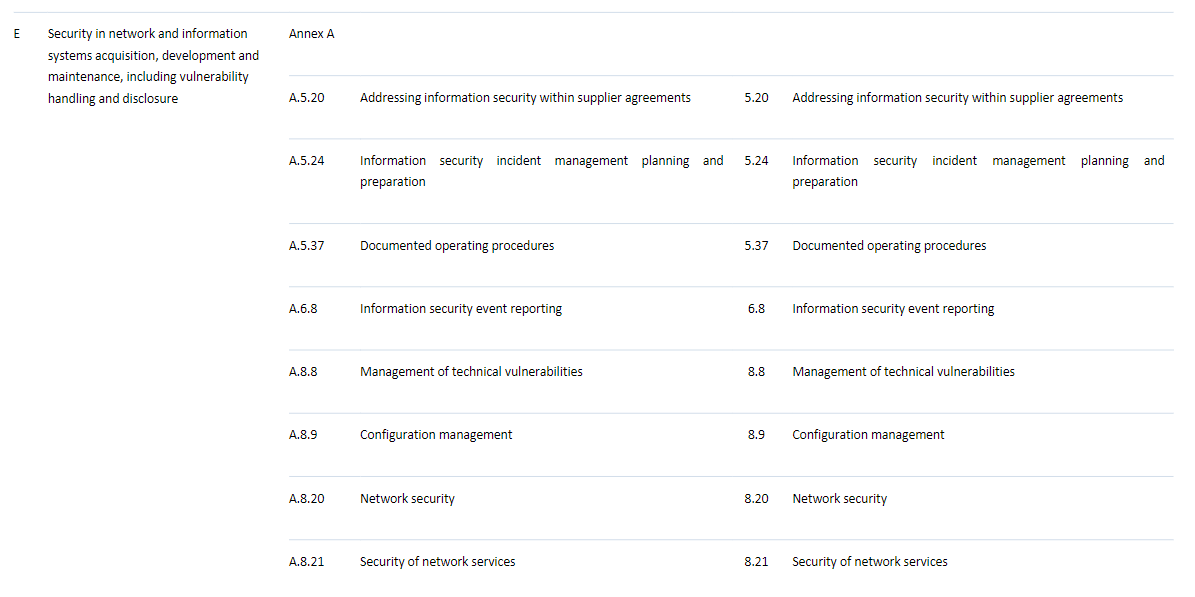The height and width of the screenshot is (597, 1195).
Task: Select control number A.6.8
Action: pos(303,308)
